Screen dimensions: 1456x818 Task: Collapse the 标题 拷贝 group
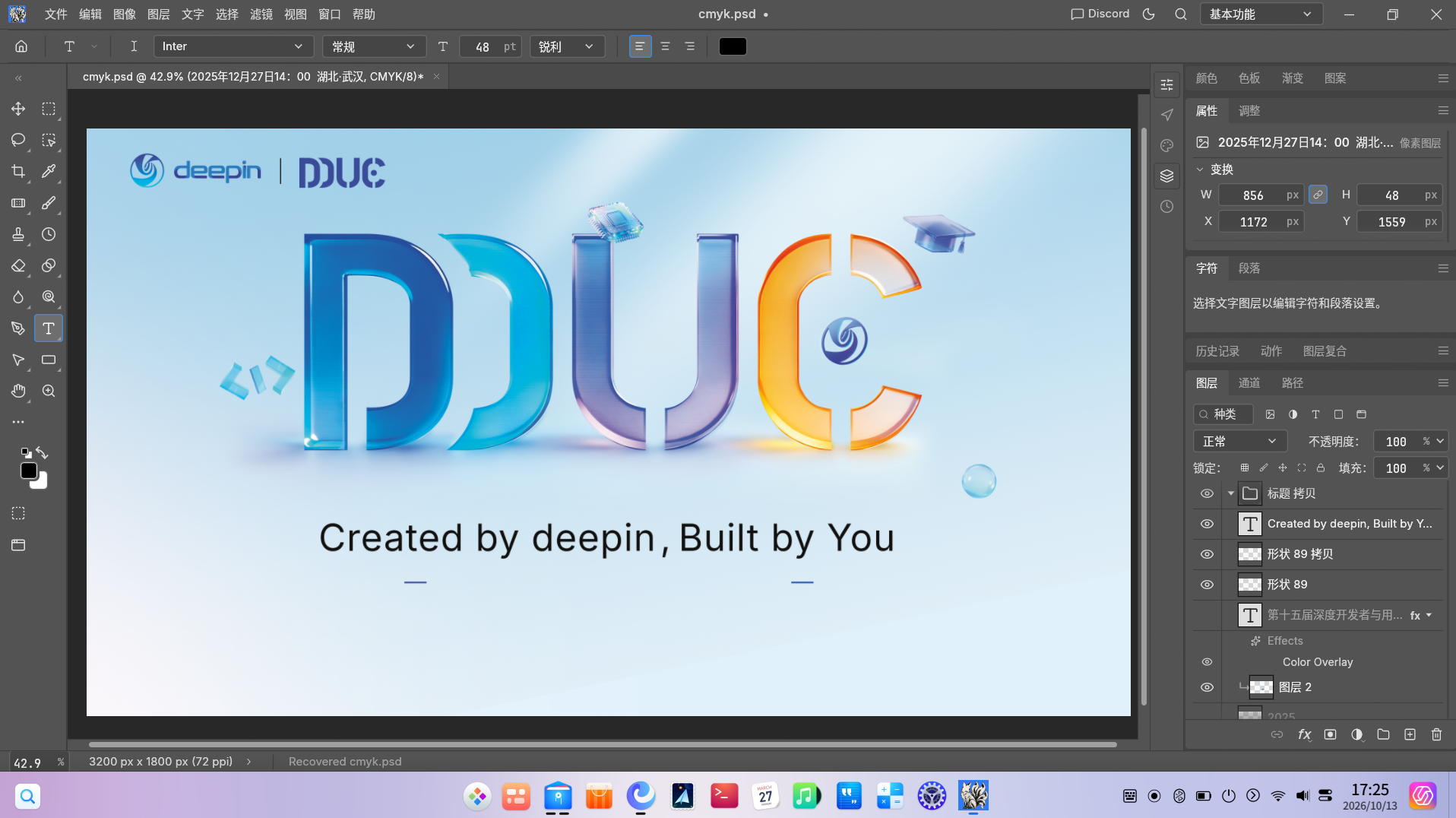point(1231,493)
